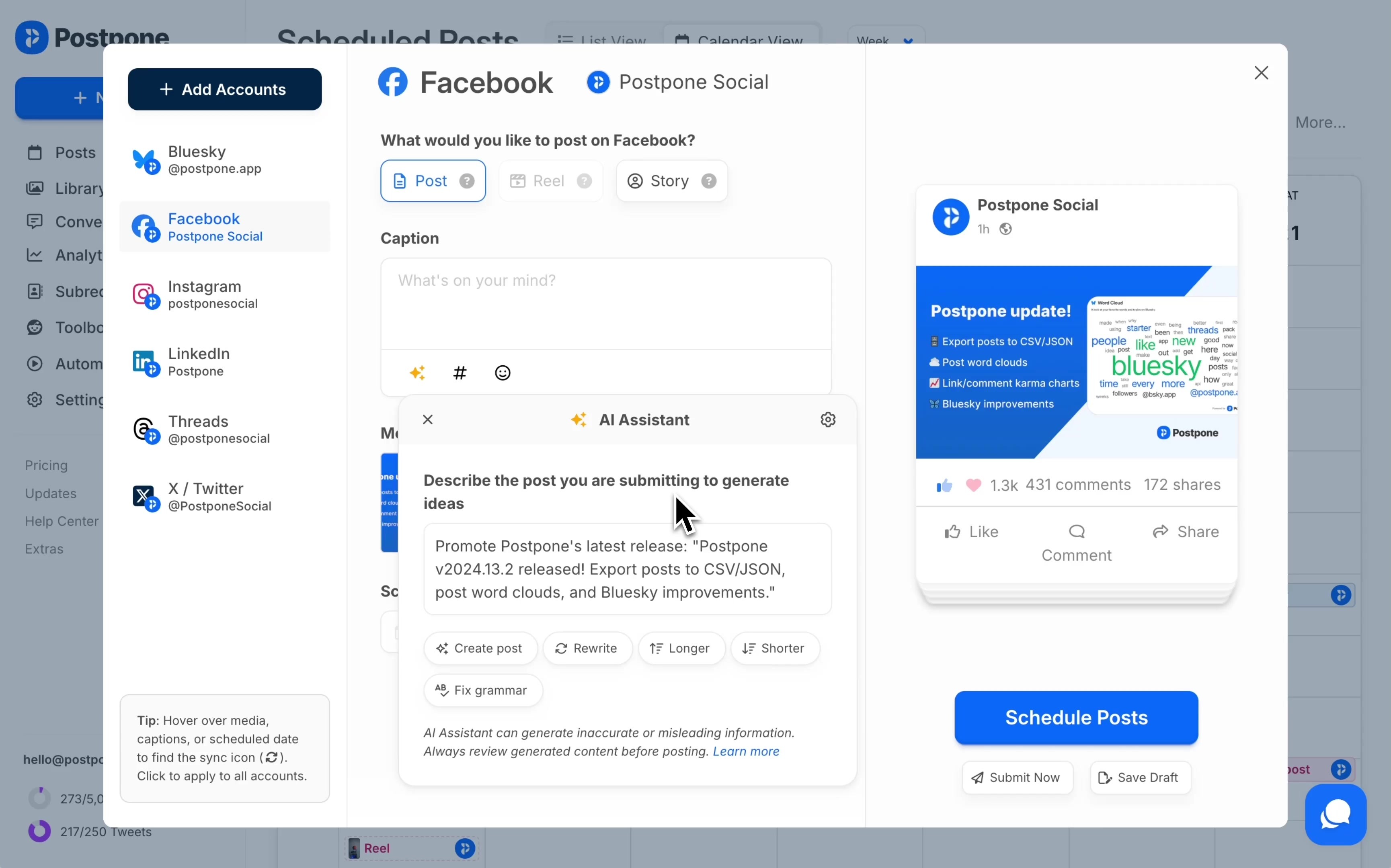Click the Facebook logo in composer header

pyautogui.click(x=393, y=82)
